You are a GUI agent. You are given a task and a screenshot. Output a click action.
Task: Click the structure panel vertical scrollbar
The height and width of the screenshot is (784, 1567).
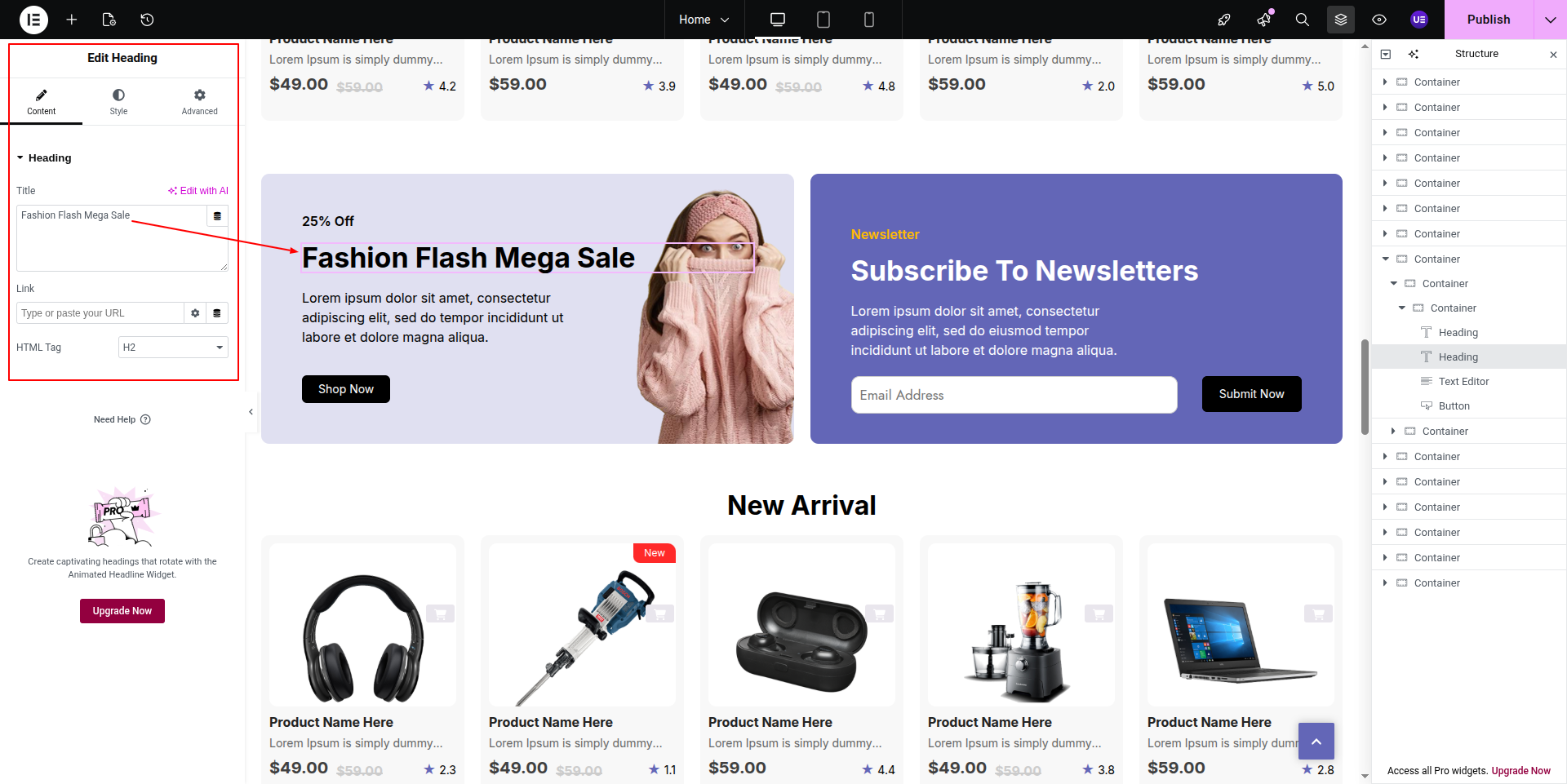(1365, 388)
